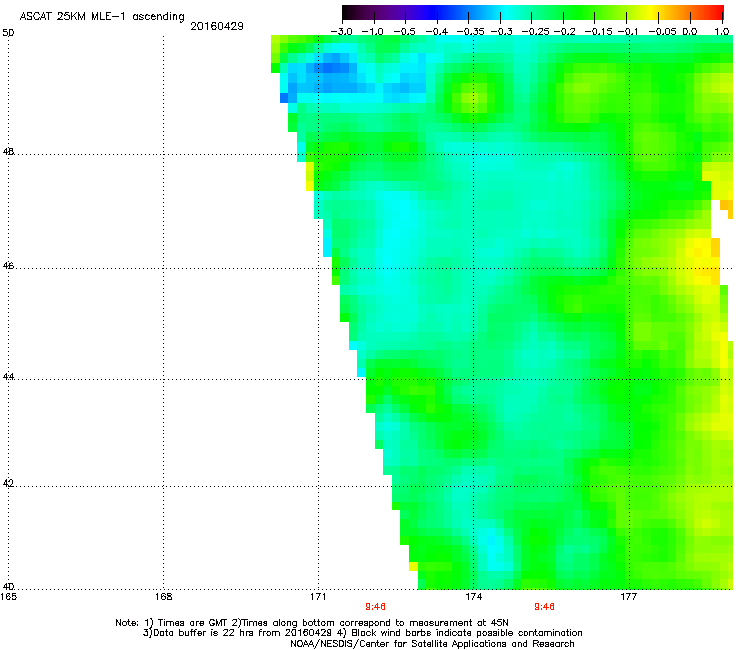740x650 pixels.
Task: Click the latitude label '48'
Action: tap(8, 152)
